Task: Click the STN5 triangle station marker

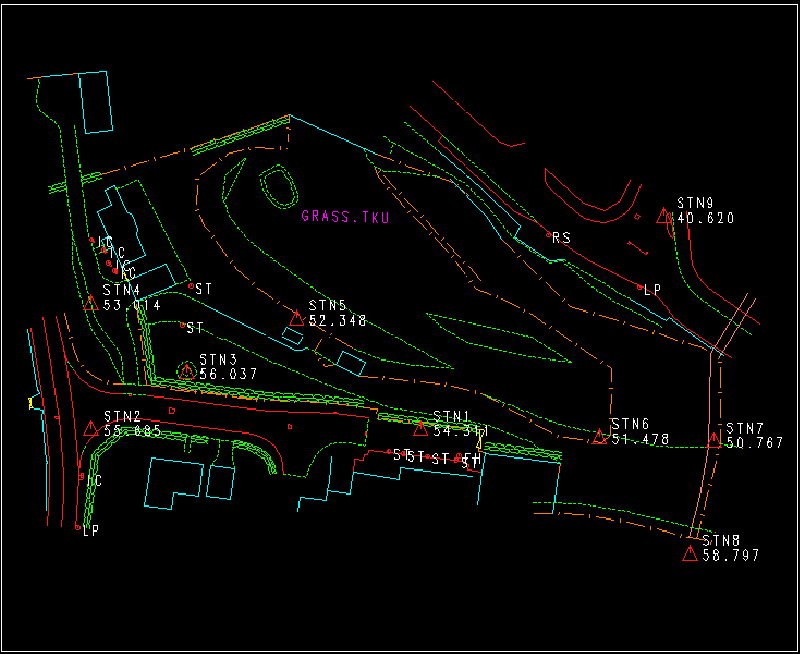Action: point(297,318)
